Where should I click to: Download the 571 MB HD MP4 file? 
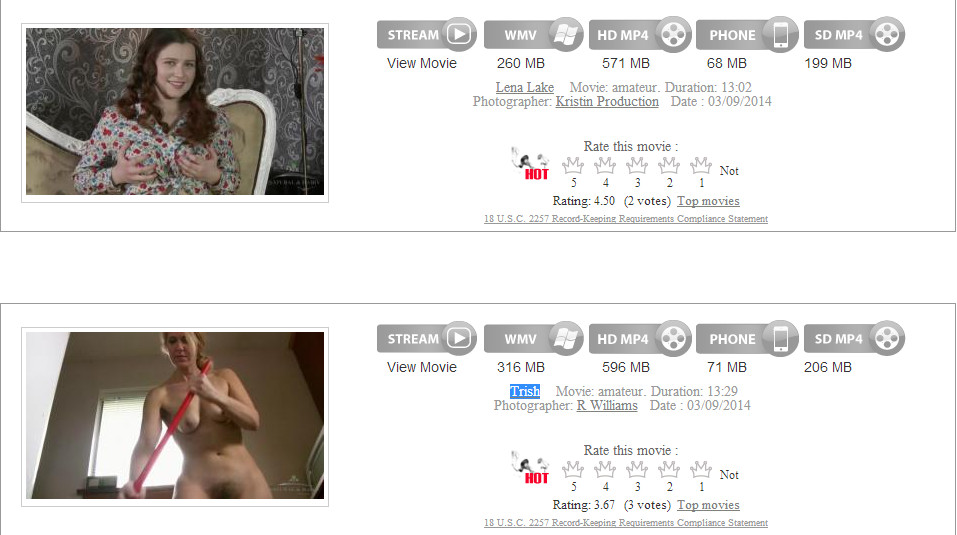pyautogui.click(x=640, y=35)
